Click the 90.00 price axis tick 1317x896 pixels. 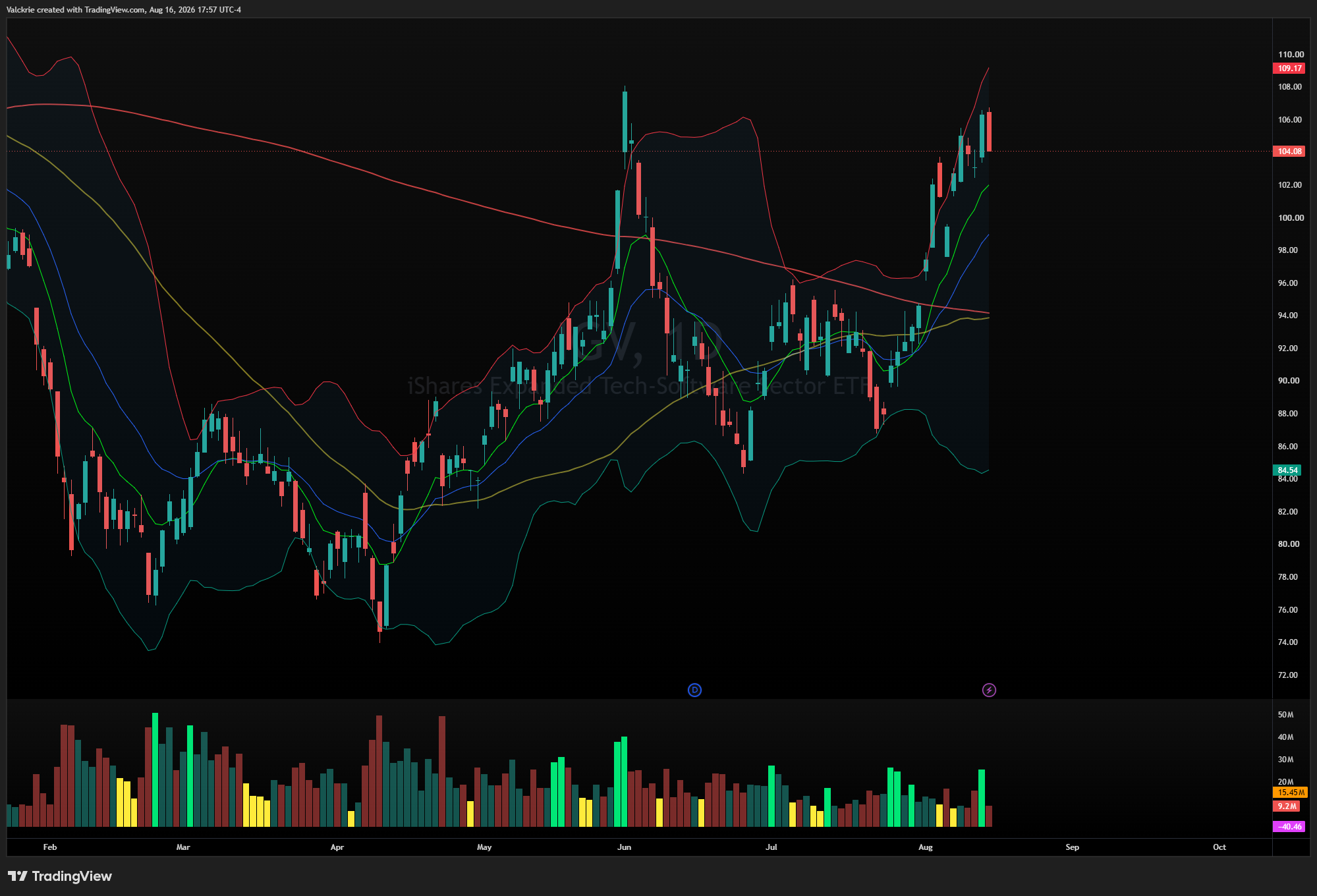point(1289,381)
